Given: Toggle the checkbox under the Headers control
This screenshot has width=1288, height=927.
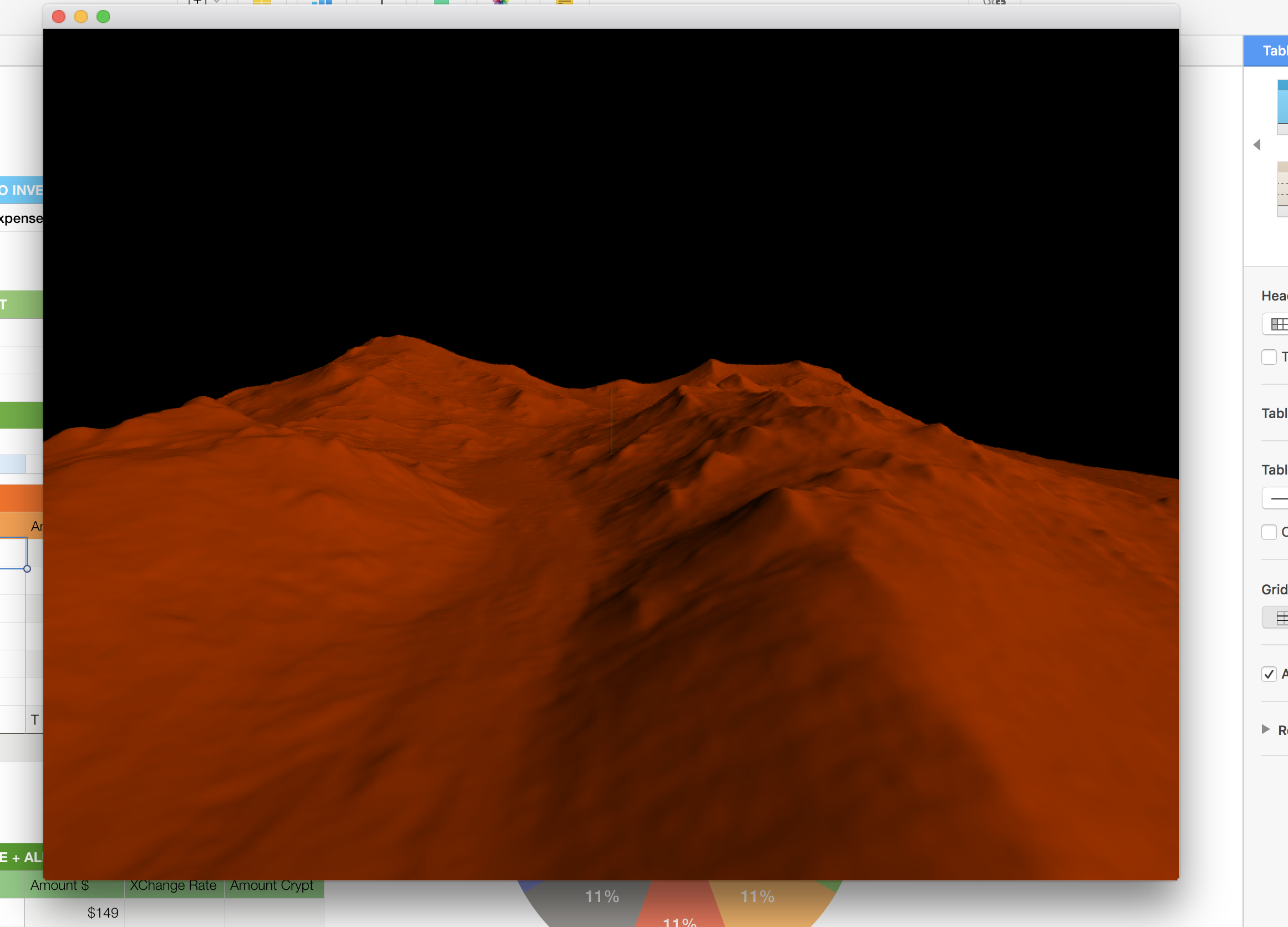Looking at the screenshot, I should (x=1269, y=357).
